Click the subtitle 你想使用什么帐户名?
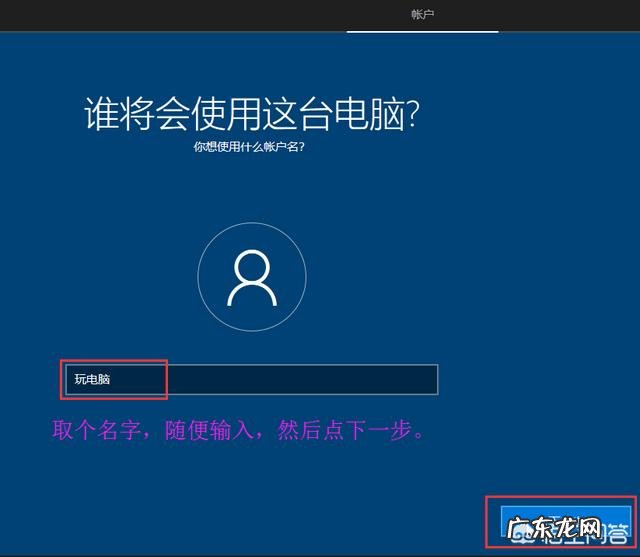Viewport: 640px width, 557px height. 249,147
